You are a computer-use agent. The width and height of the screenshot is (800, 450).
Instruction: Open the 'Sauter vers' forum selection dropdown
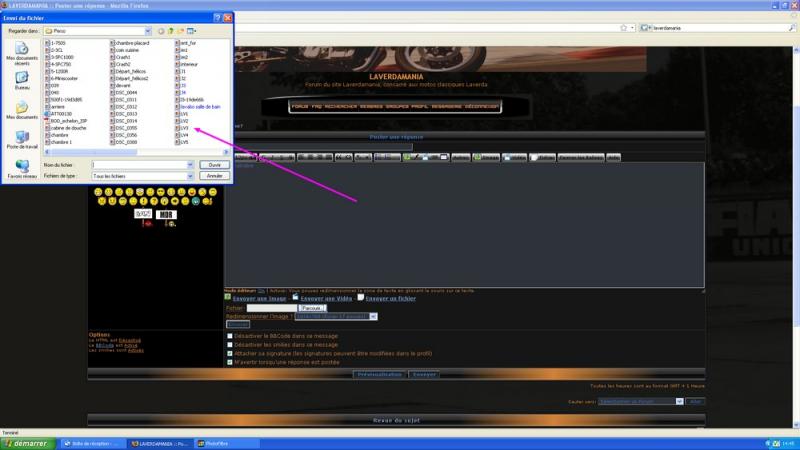tap(679, 402)
